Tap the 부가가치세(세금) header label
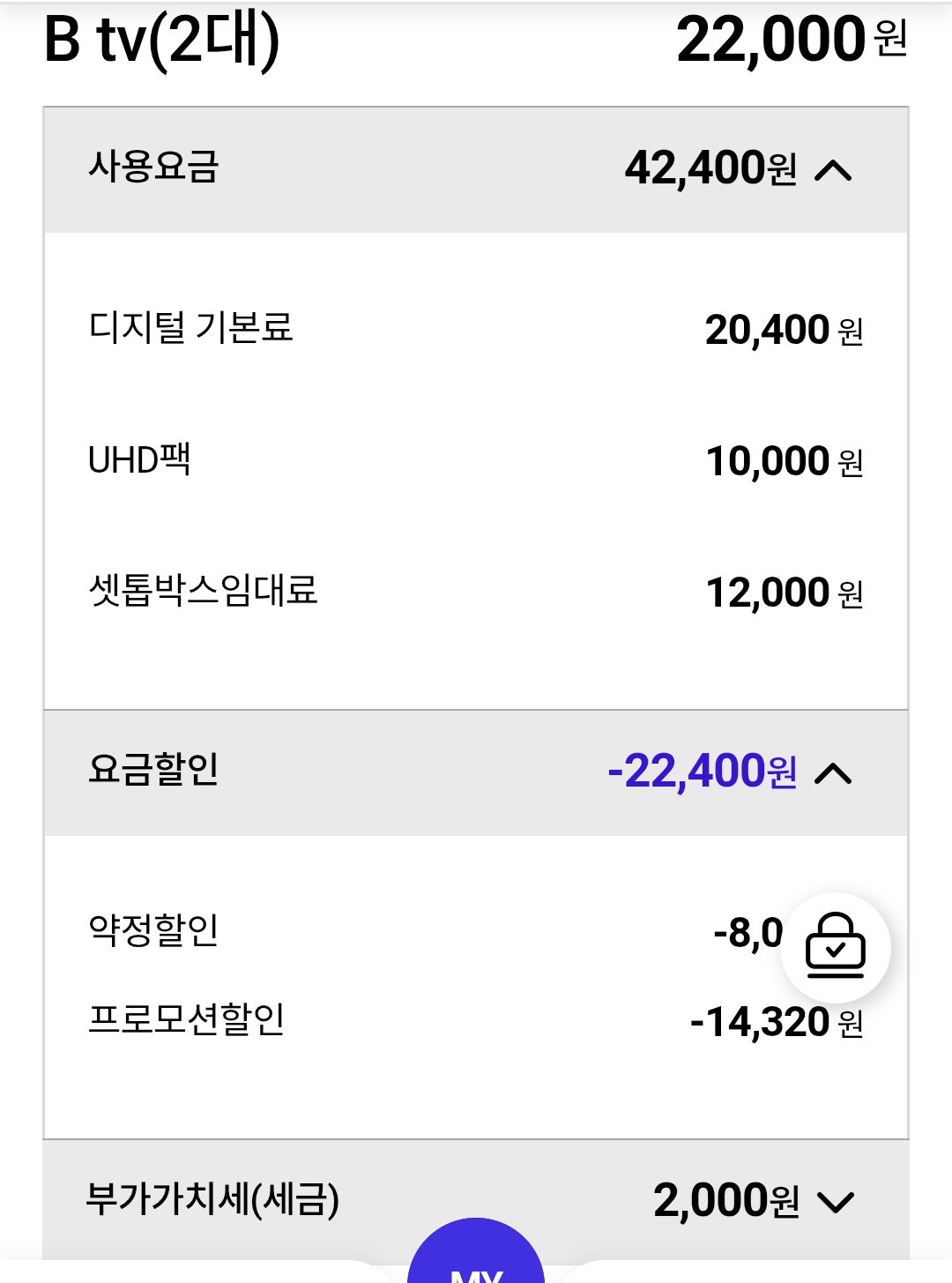This screenshot has height=1283, width=952. tap(212, 1199)
